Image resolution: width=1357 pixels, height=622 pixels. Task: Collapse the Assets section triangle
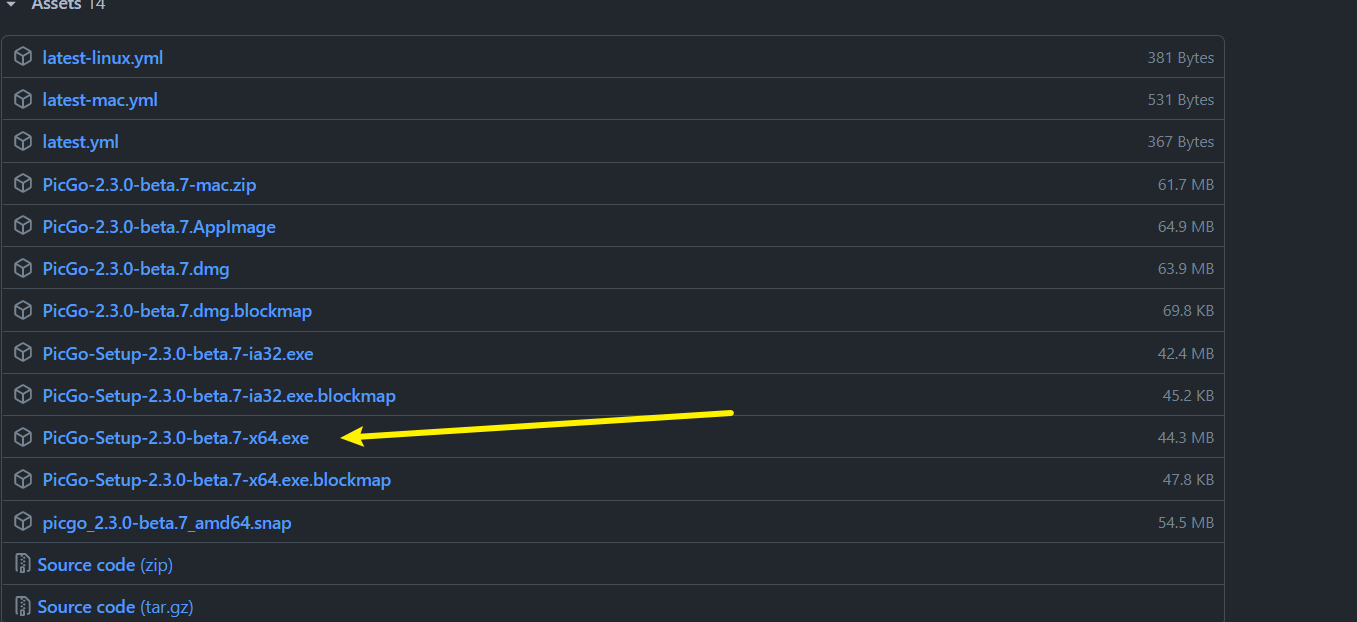pos(11,4)
